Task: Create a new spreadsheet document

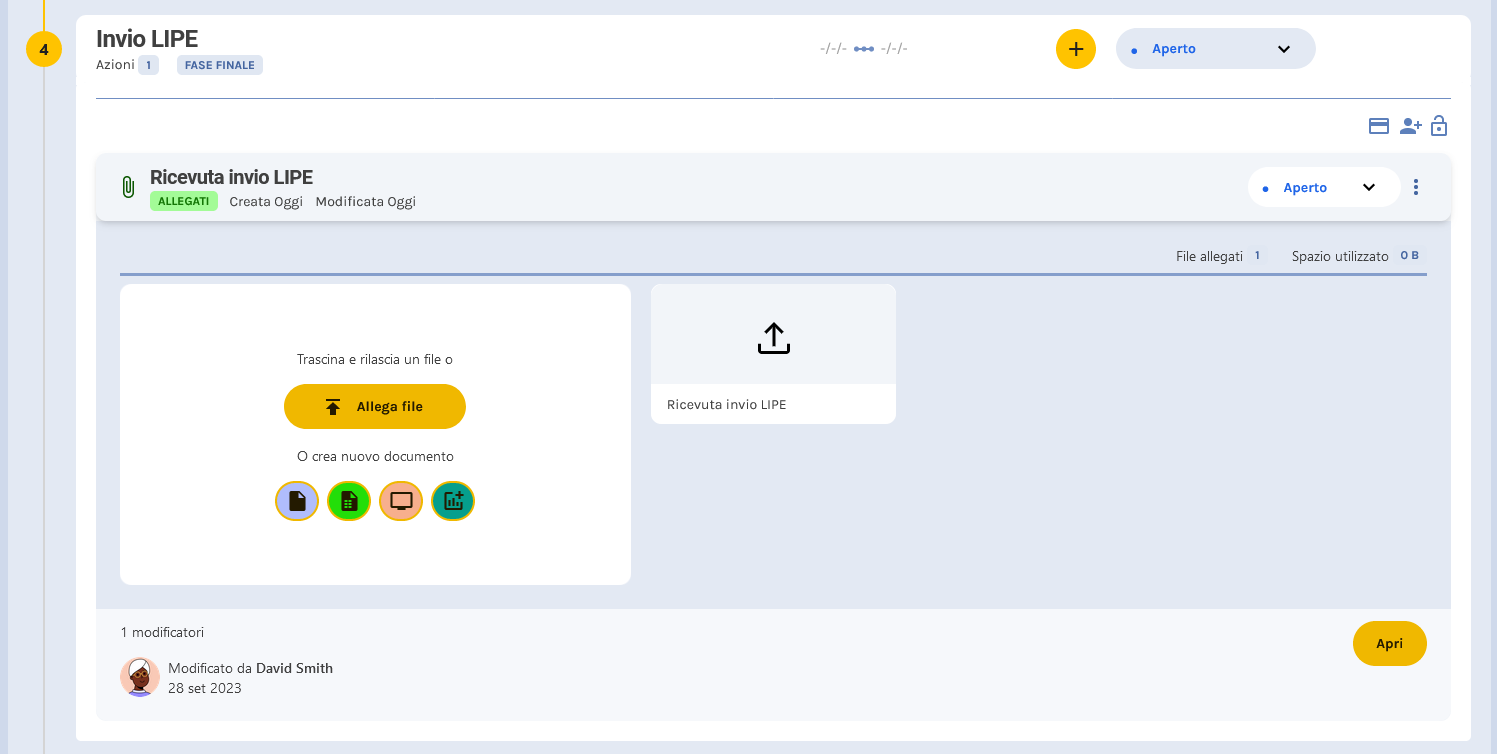Action: point(349,501)
